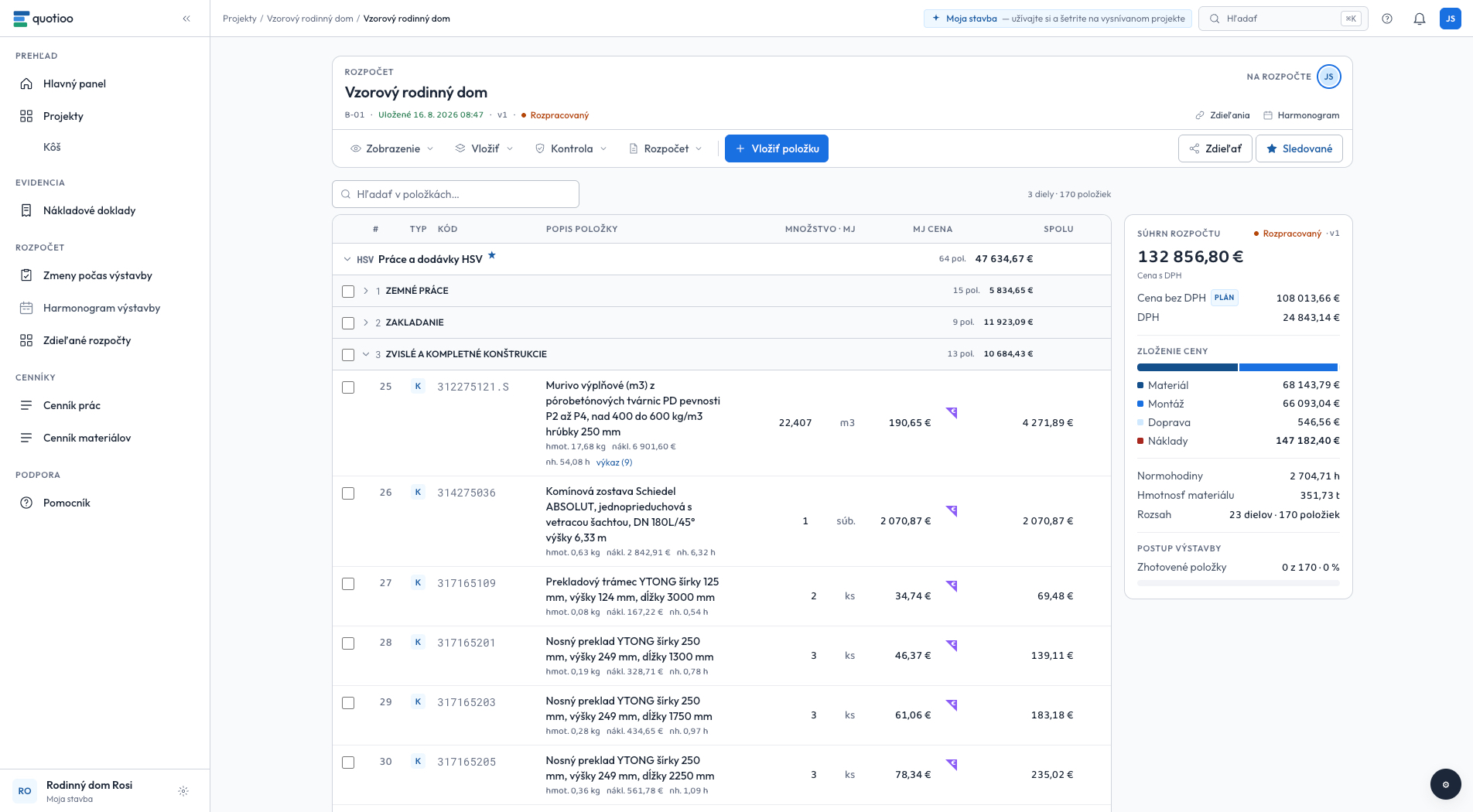Click Zhotovené položky progress bar
1473x812 pixels.
coord(1238,583)
